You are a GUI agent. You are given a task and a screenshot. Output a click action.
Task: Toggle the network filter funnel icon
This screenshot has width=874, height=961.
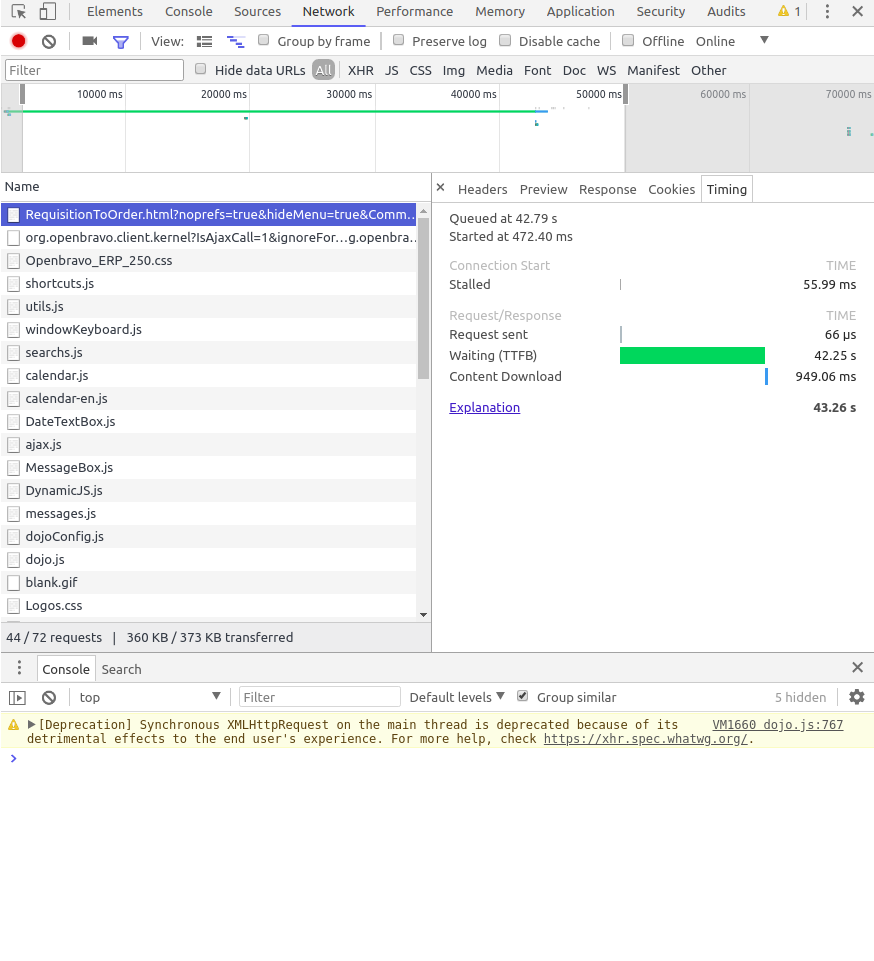pos(121,41)
